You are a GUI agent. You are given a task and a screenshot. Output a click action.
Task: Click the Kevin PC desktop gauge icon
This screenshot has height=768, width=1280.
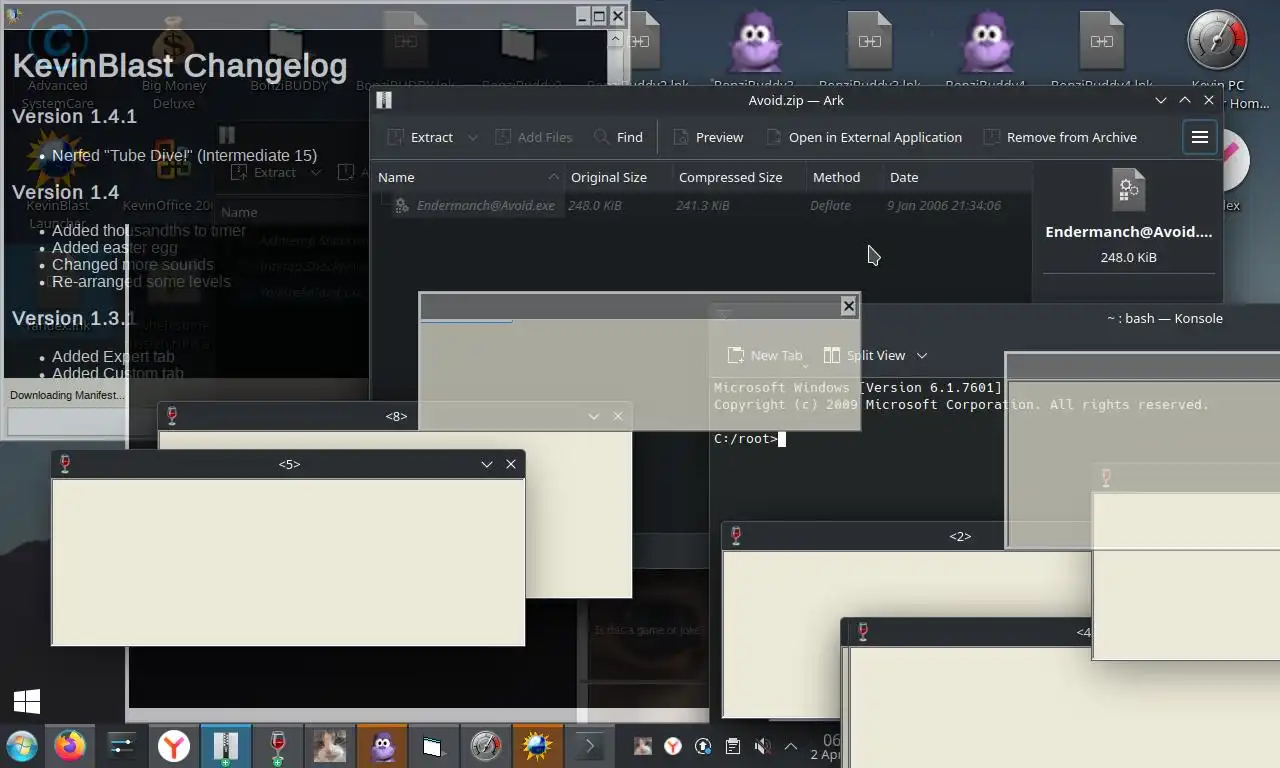click(x=1217, y=40)
